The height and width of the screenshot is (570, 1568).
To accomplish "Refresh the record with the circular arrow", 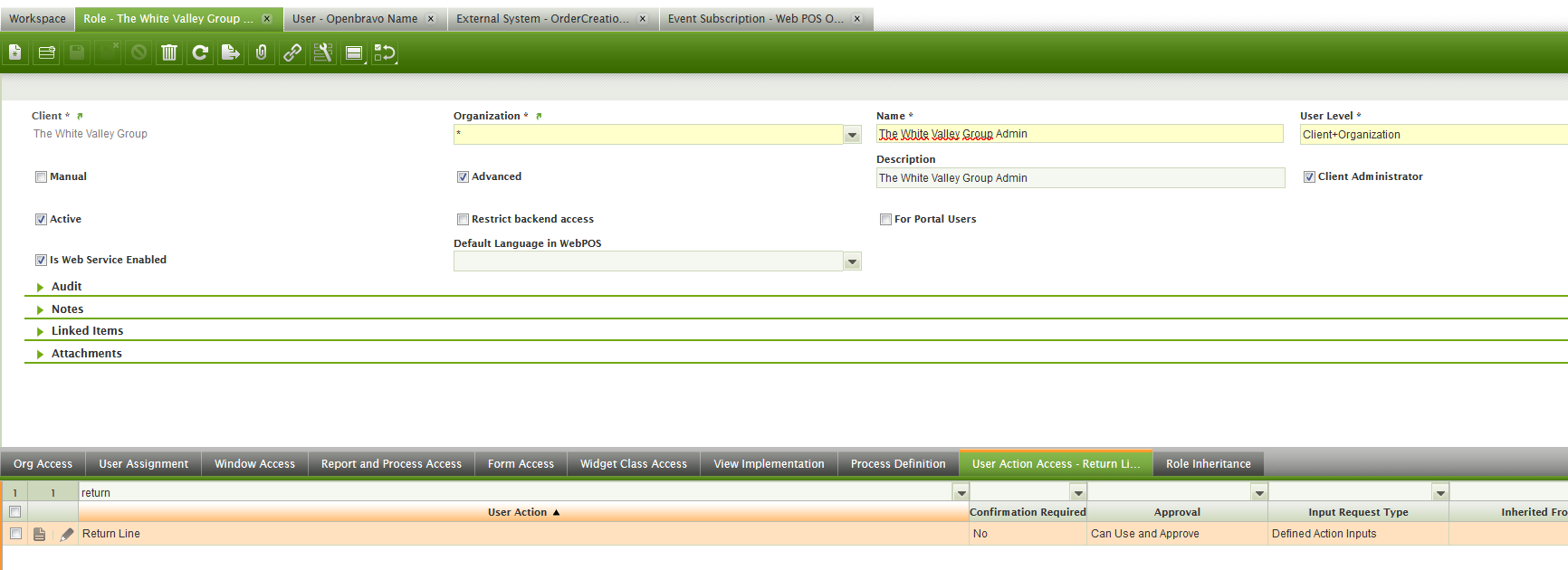I will coord(200,52).
